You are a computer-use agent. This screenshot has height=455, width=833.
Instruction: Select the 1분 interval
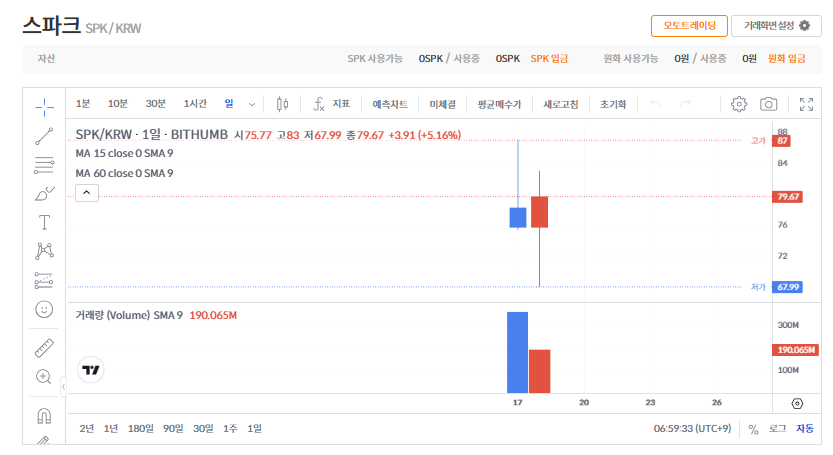point(83,104)
